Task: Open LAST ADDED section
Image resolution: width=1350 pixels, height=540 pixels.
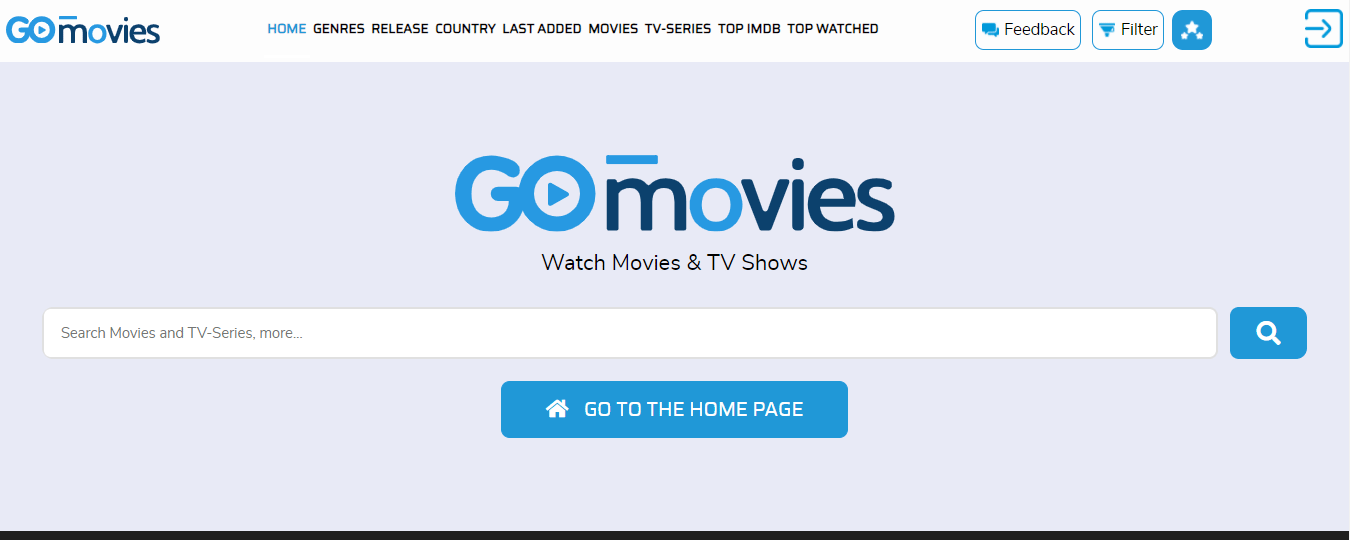Action: coord(542,29)
